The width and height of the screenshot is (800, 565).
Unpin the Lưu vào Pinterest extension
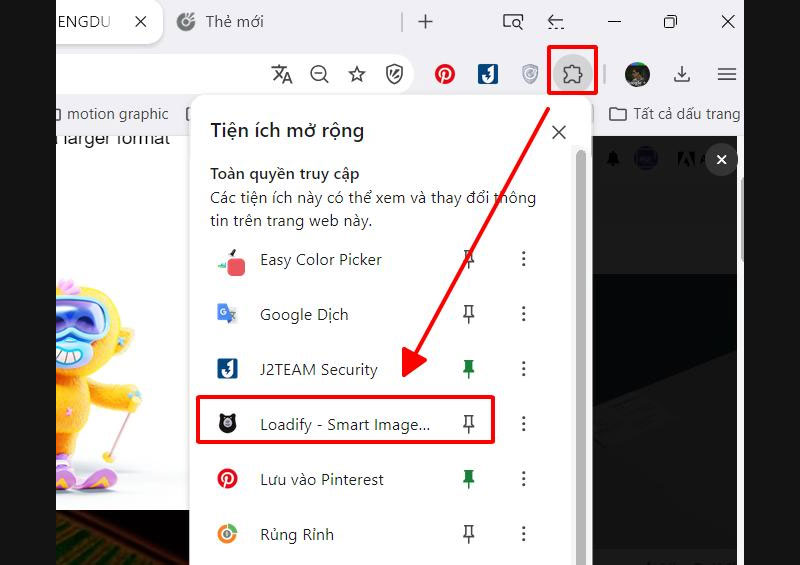click(468, 479)
